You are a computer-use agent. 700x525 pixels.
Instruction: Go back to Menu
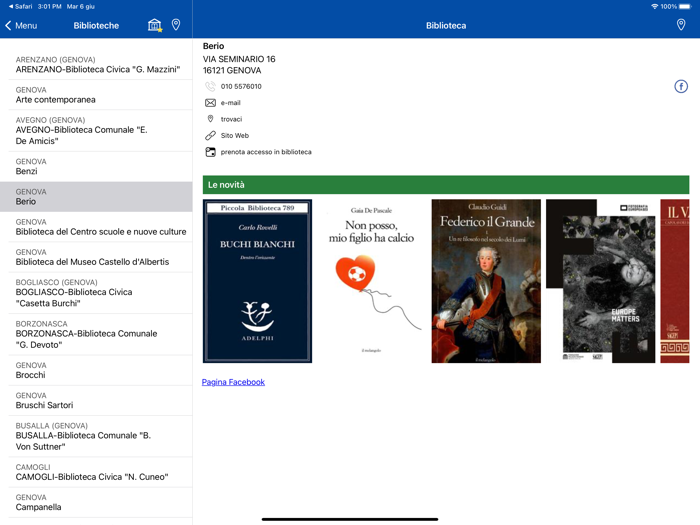point(21,25)
